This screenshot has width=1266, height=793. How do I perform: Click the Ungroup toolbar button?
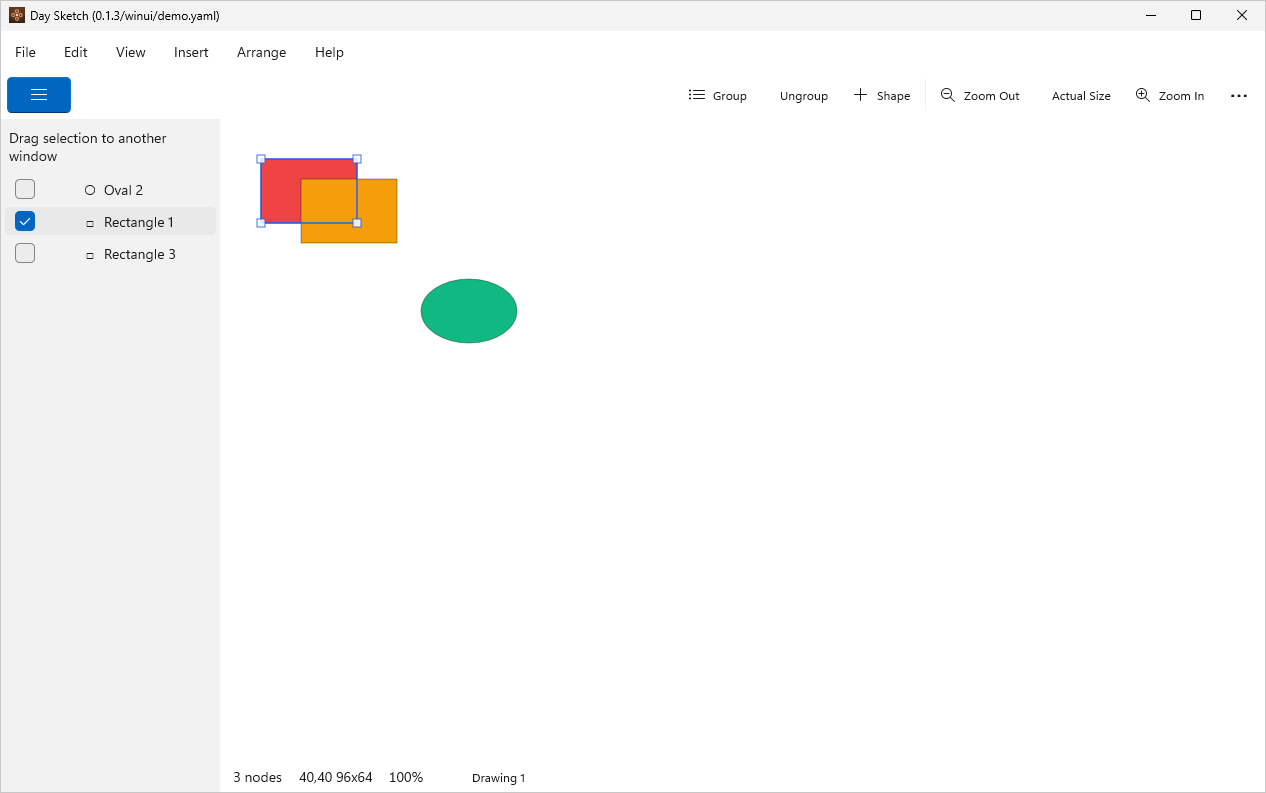click(804, 96)
